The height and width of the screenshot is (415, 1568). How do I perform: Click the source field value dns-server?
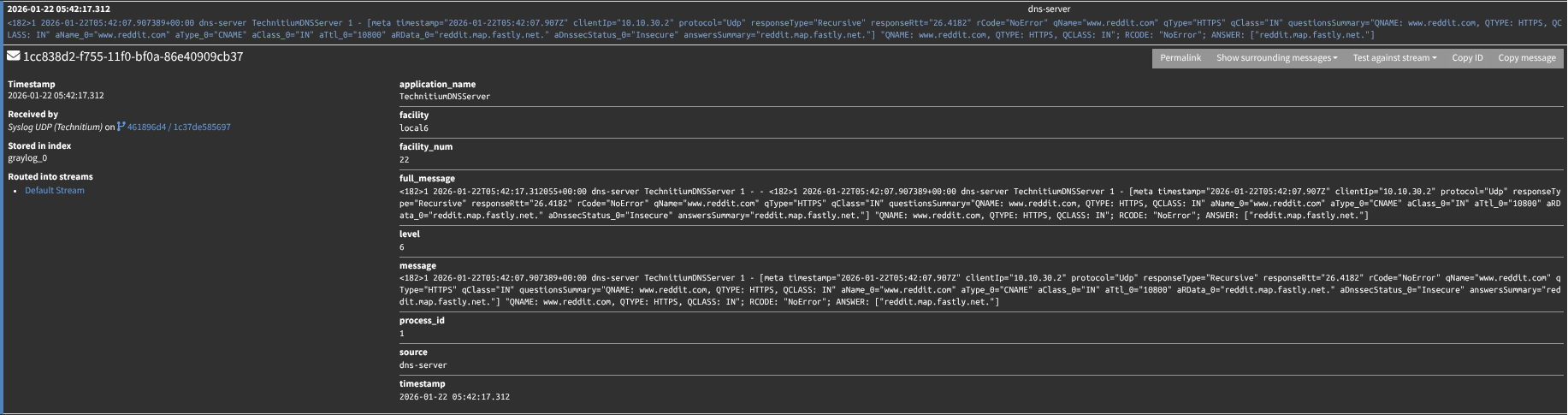tap(423, 365)
